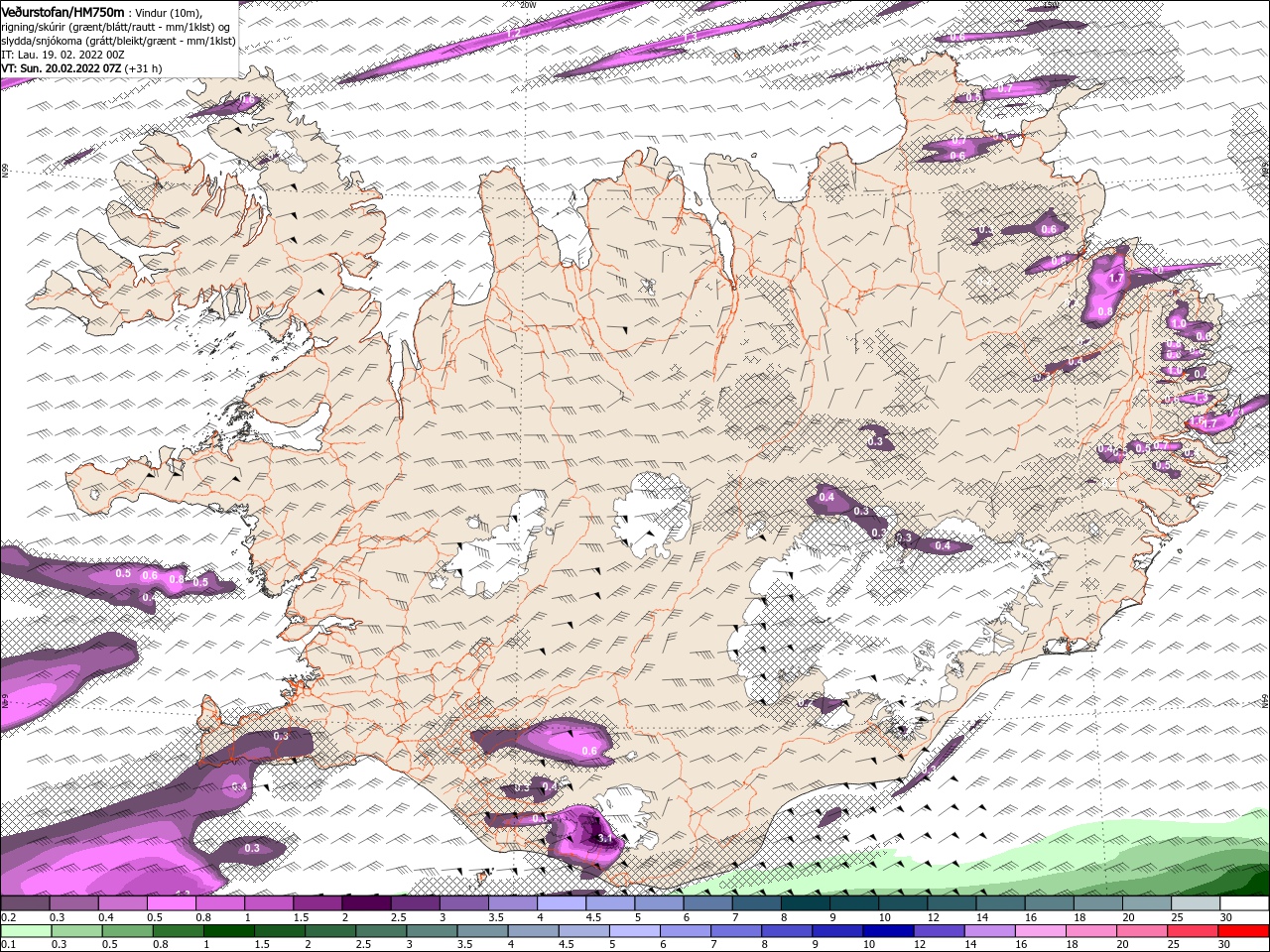Click the Veðurstofan/HM750m map title
Screen dimensions: 1270x952
pos(63,11)
